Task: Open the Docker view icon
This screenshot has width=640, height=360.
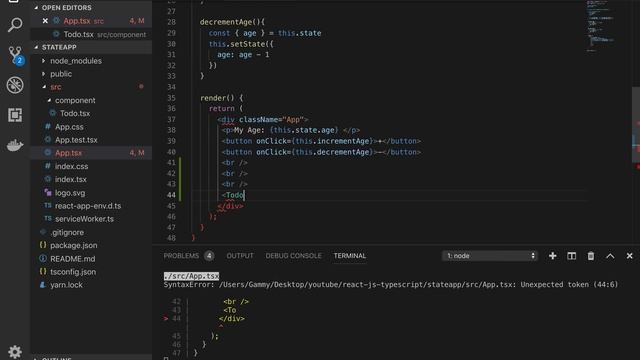Action: pyautogui.click(x=15, y=144)
